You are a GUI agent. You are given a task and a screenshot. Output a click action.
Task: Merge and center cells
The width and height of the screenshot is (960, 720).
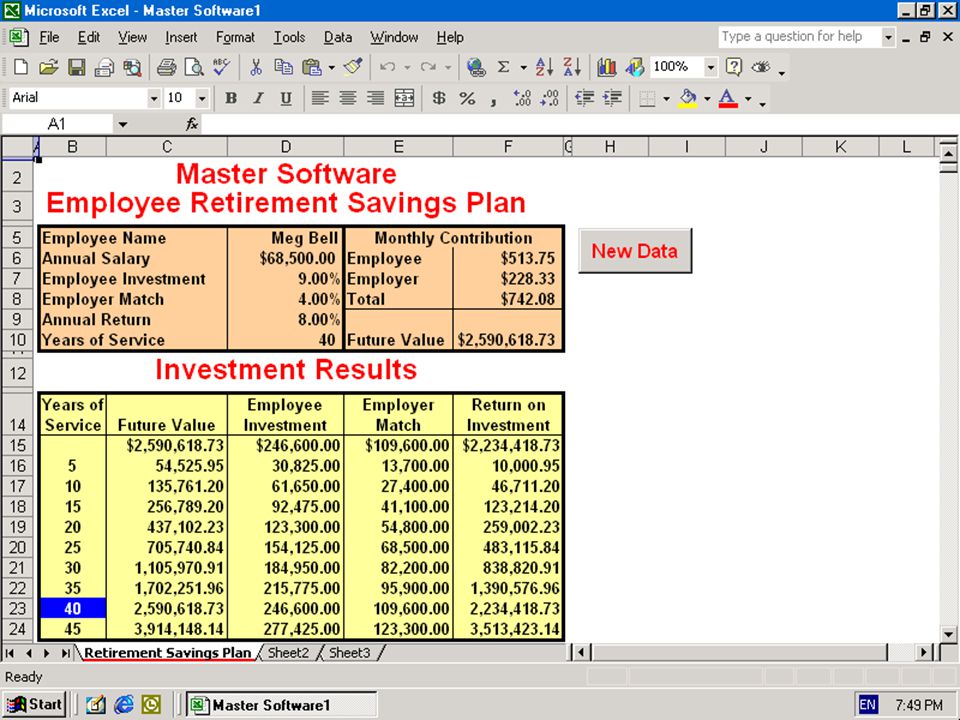click(404, 98)
